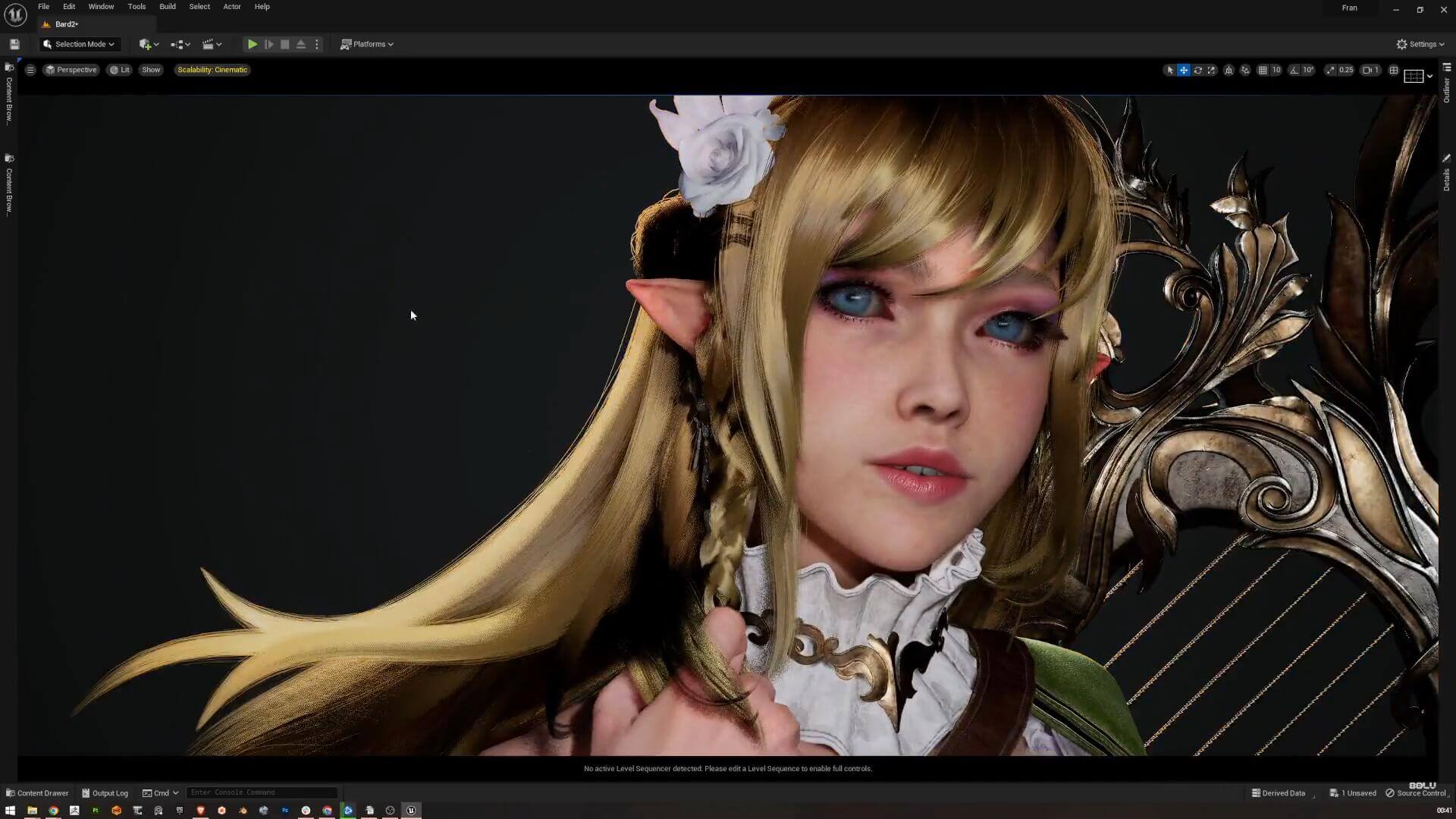Toggle rotation angle snapping

point(1294,70)
